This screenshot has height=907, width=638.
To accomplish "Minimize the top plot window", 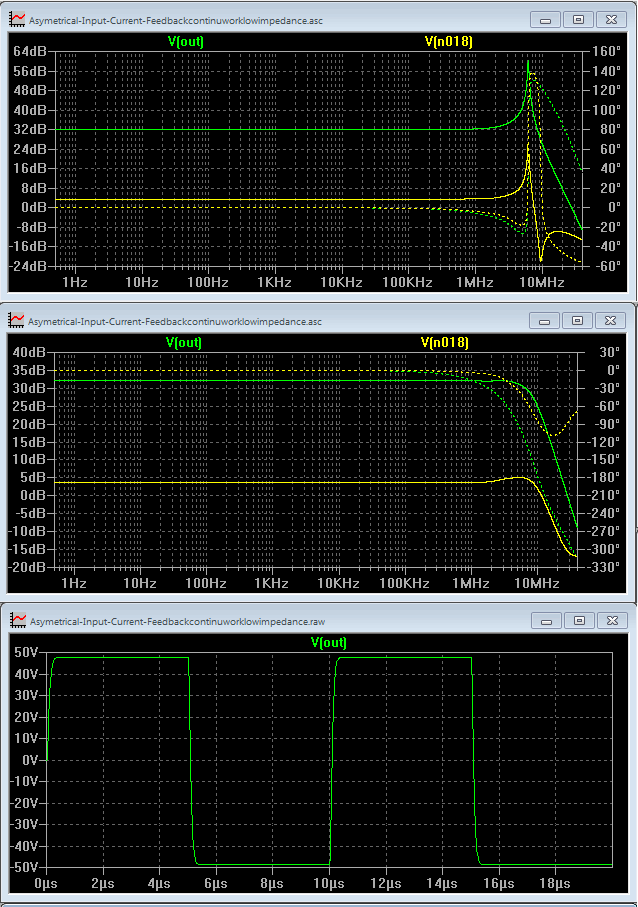I will (545, 20).
